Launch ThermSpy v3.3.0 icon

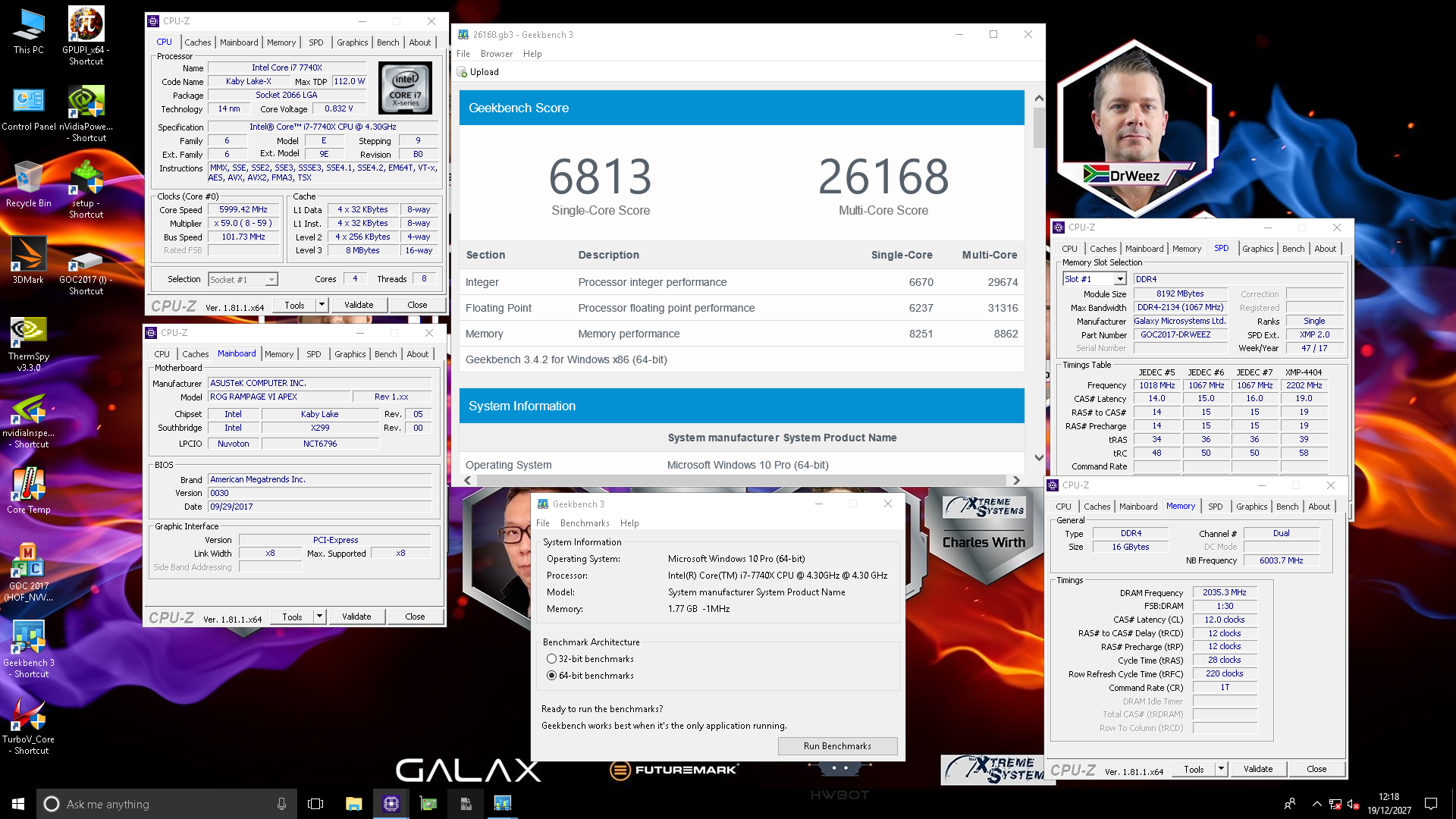point(28,344)
